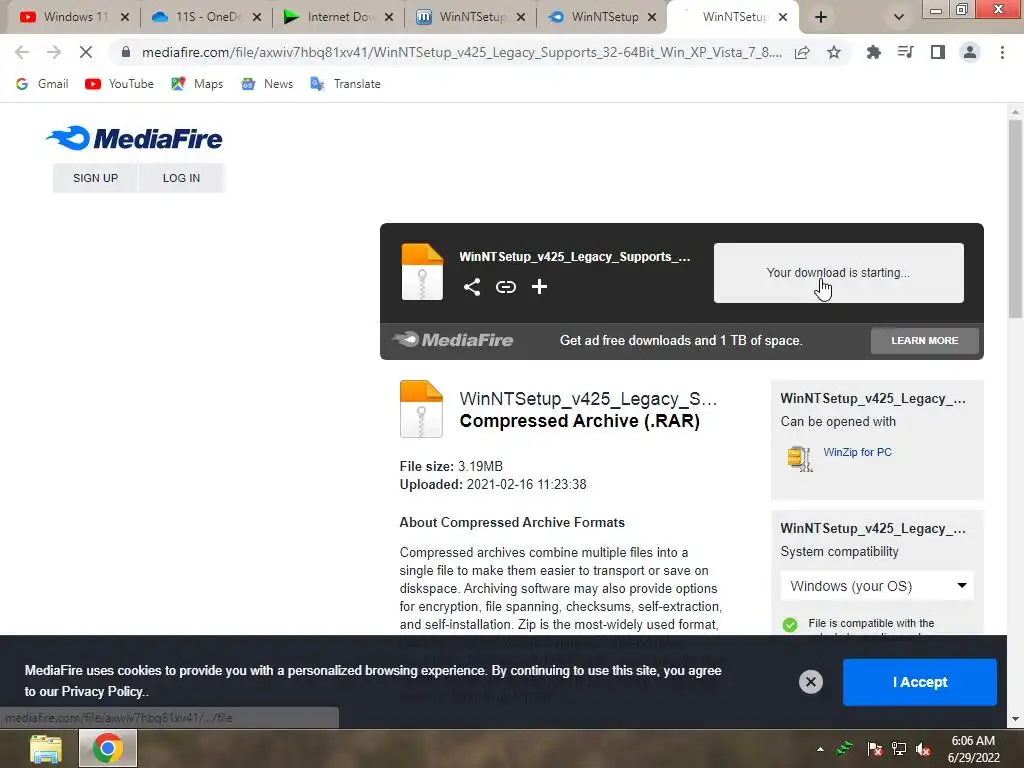Toggle the side panel icon
This screenshot has height=768, width=1024.
[x=938, y=52]
